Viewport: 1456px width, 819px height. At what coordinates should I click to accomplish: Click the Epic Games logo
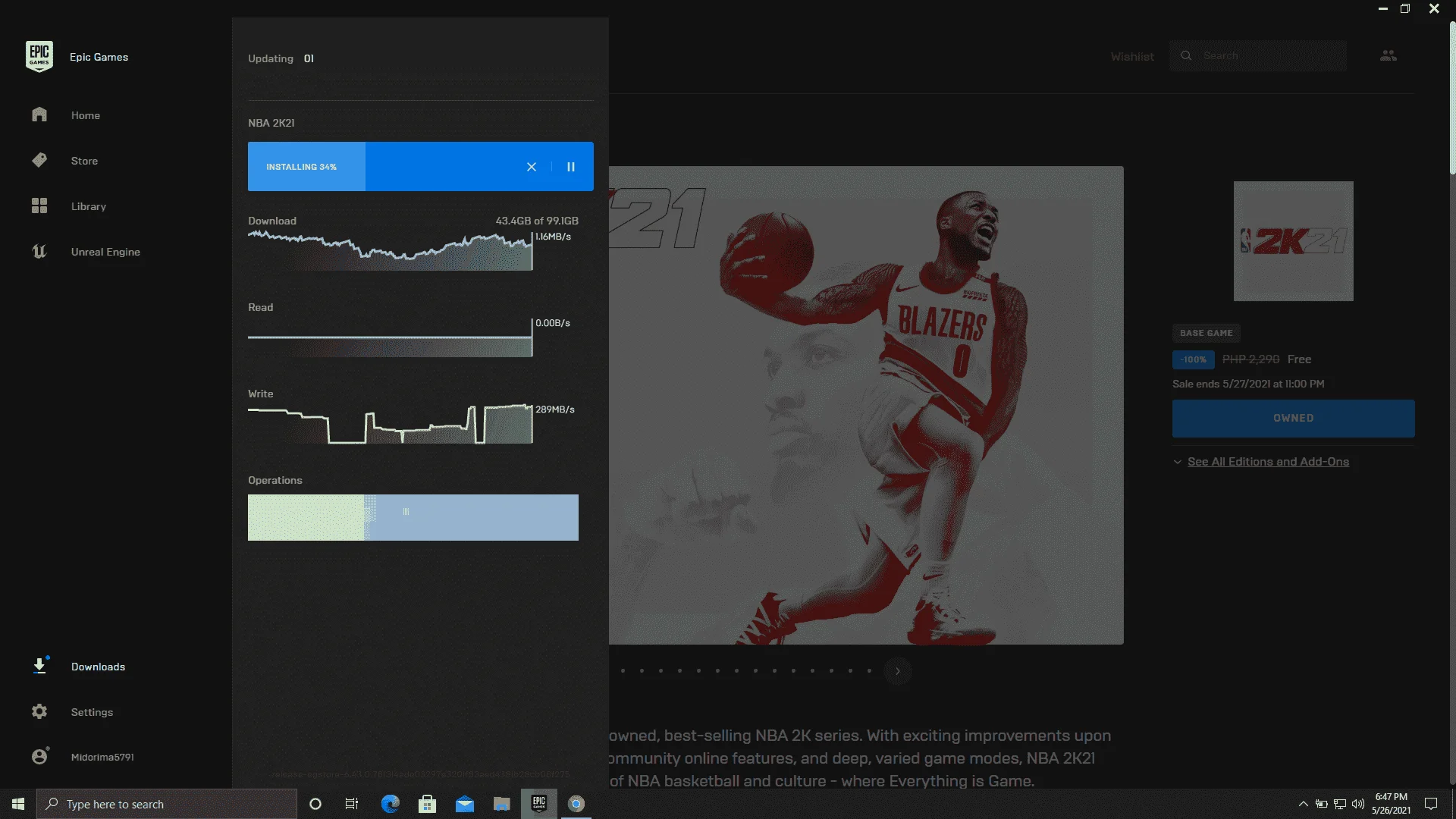[x=39, y=57]
